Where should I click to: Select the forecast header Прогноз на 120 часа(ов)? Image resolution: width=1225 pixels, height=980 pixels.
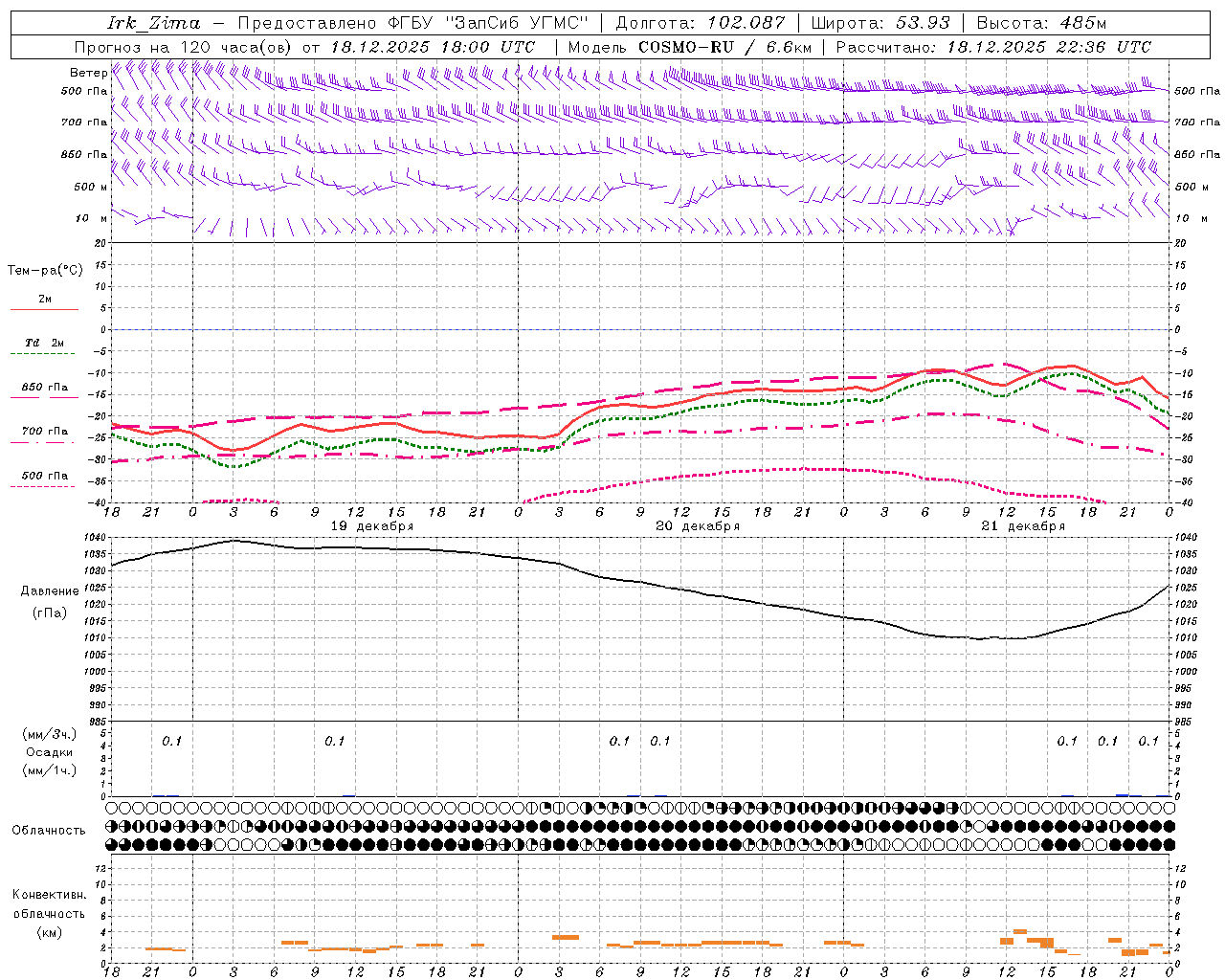(184, 47)
